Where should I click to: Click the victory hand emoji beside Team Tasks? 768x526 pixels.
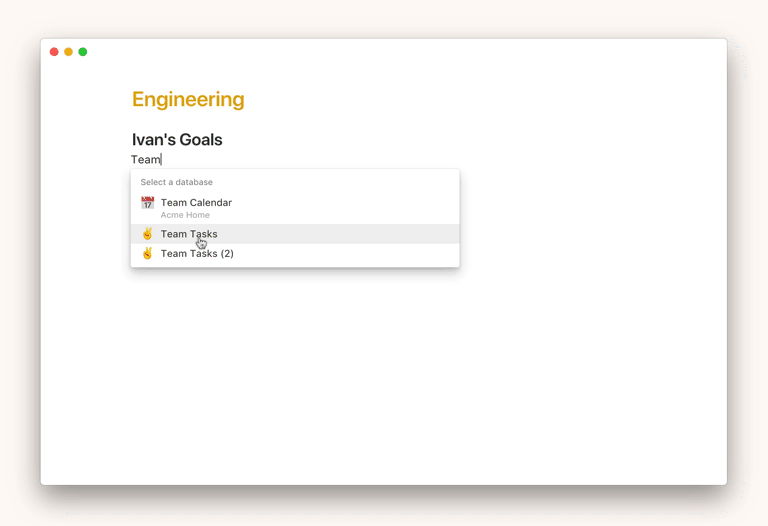click(147, 234)
